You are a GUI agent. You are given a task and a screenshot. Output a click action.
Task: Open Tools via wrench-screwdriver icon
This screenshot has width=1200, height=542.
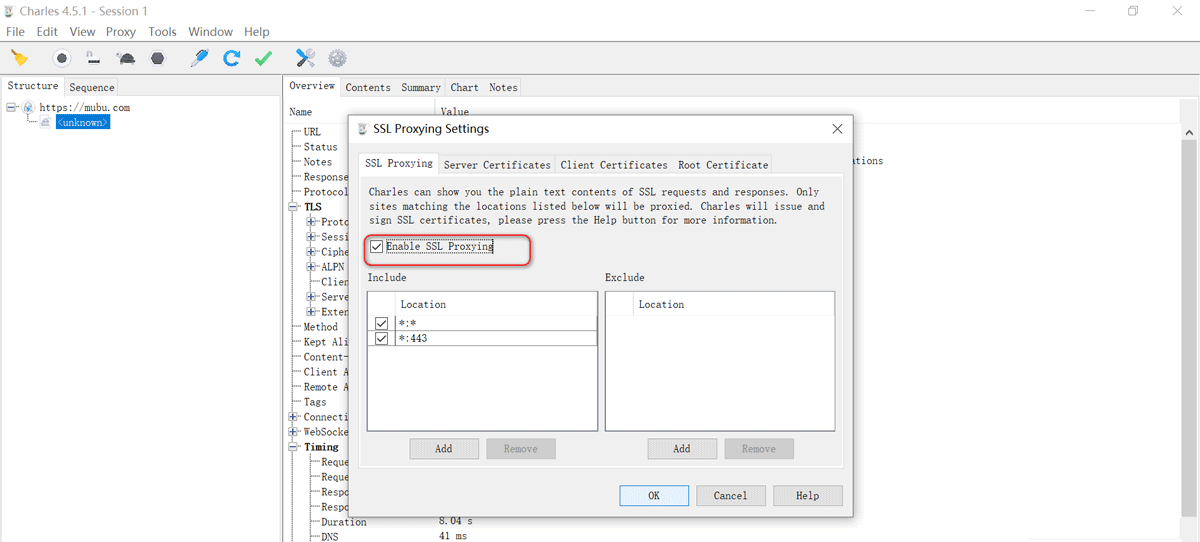305,58
